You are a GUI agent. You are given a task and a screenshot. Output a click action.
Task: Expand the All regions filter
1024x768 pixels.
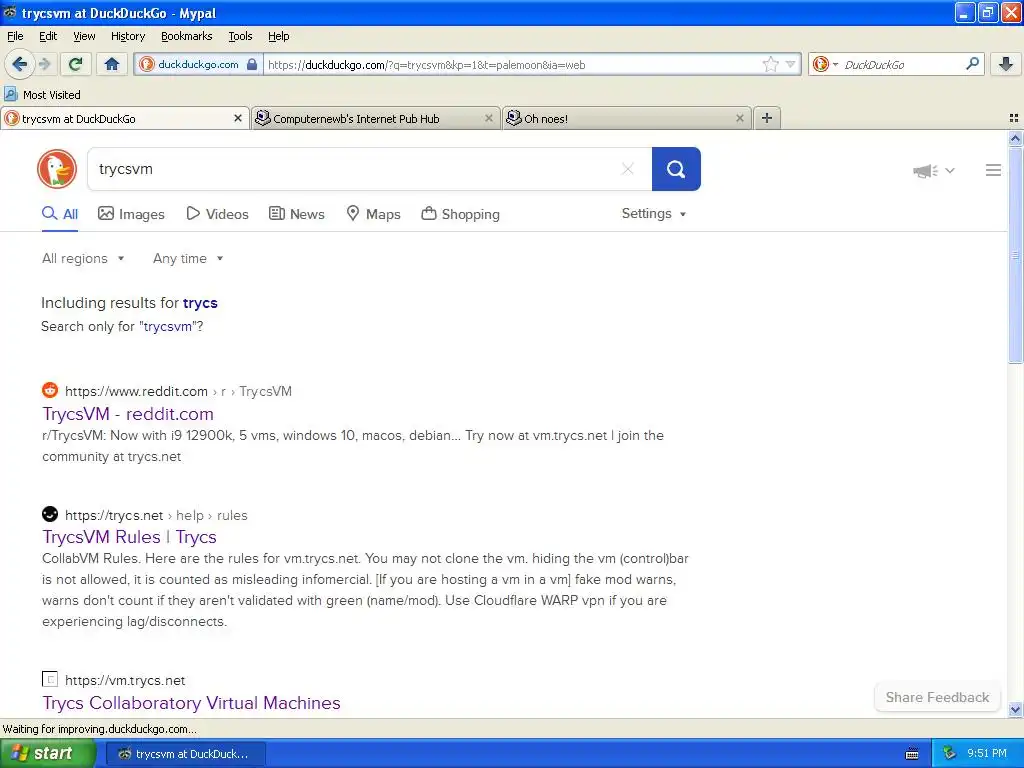[83, 259]
